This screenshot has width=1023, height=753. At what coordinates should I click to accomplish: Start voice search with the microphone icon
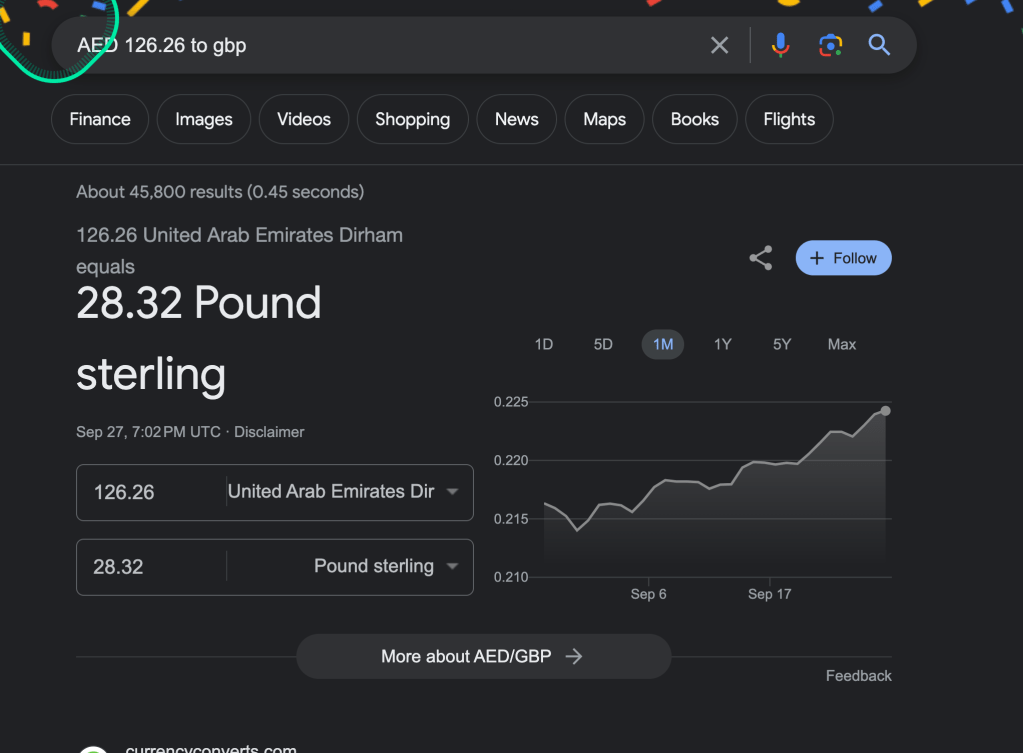[x=780, y=45]
